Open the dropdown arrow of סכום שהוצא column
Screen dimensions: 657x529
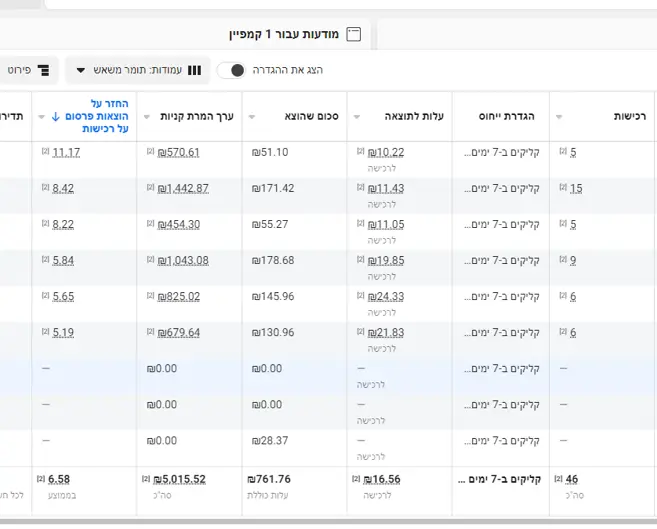[x=252, y=117]
